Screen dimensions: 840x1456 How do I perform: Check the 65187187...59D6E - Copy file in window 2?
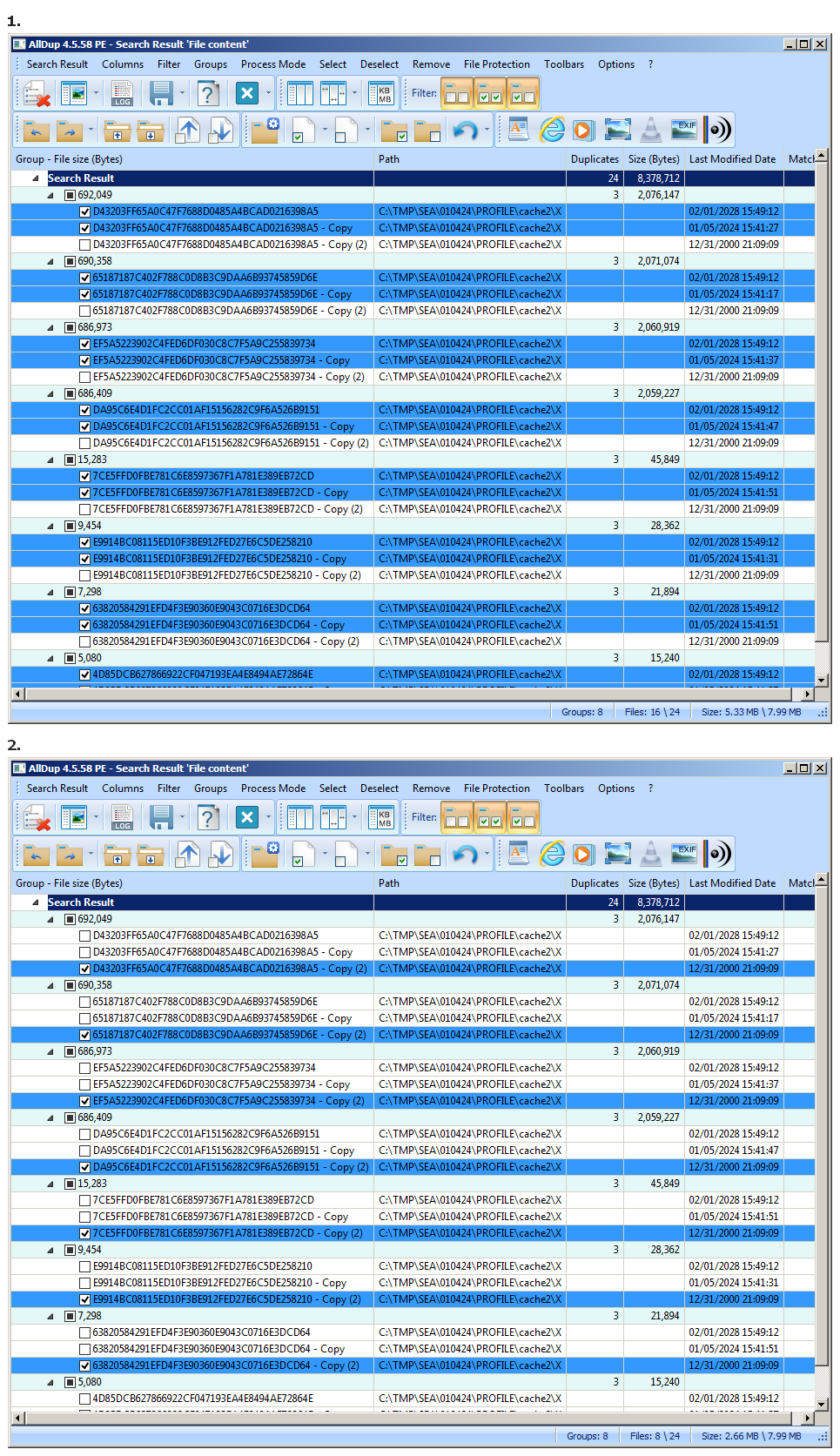pyautogui.click(x=85, y=1018)
